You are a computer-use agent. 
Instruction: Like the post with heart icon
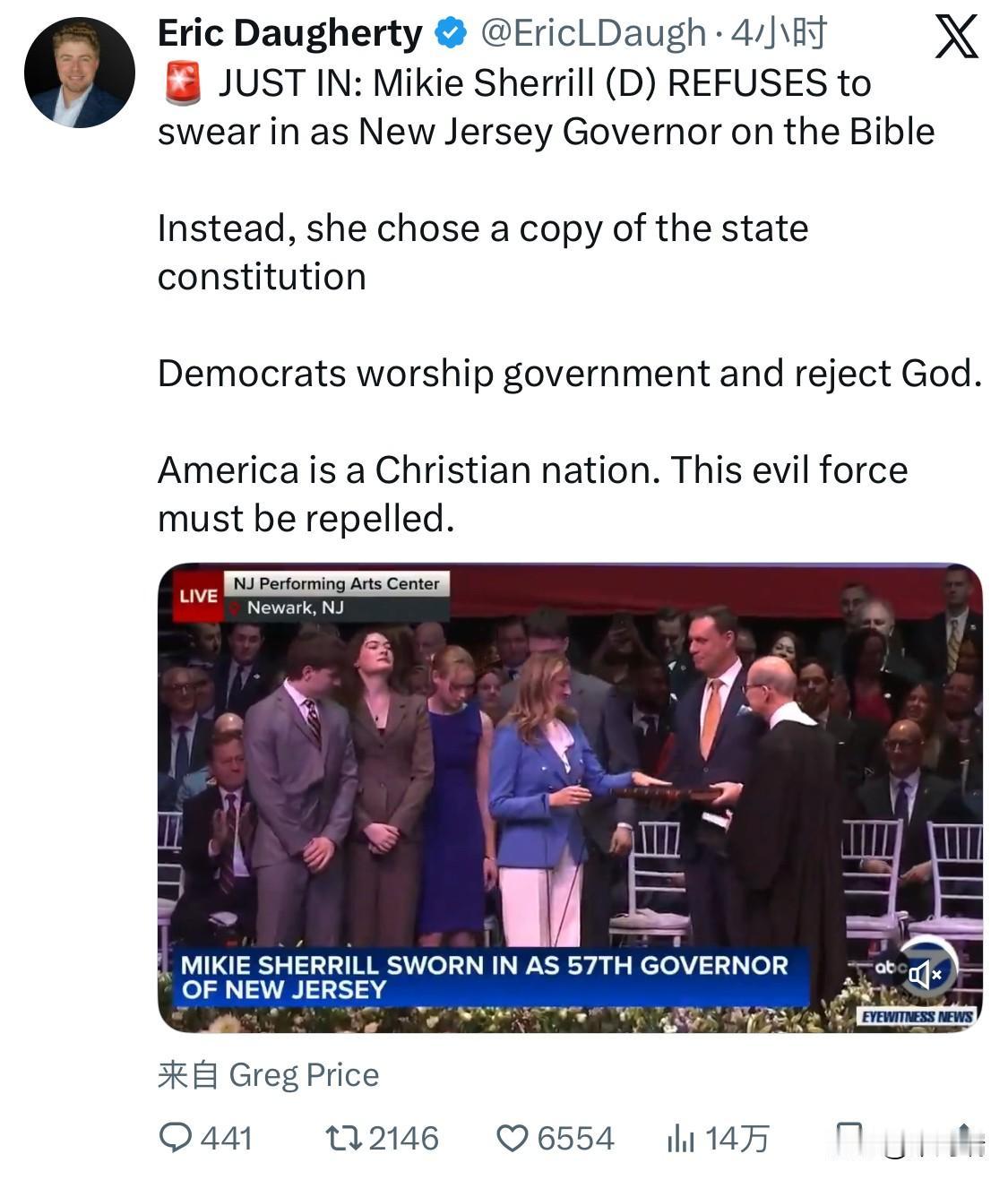point(513,1139)
